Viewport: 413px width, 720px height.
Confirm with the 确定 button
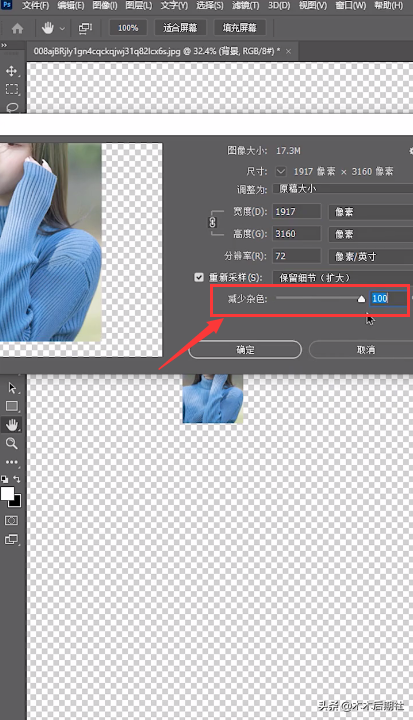245,349
